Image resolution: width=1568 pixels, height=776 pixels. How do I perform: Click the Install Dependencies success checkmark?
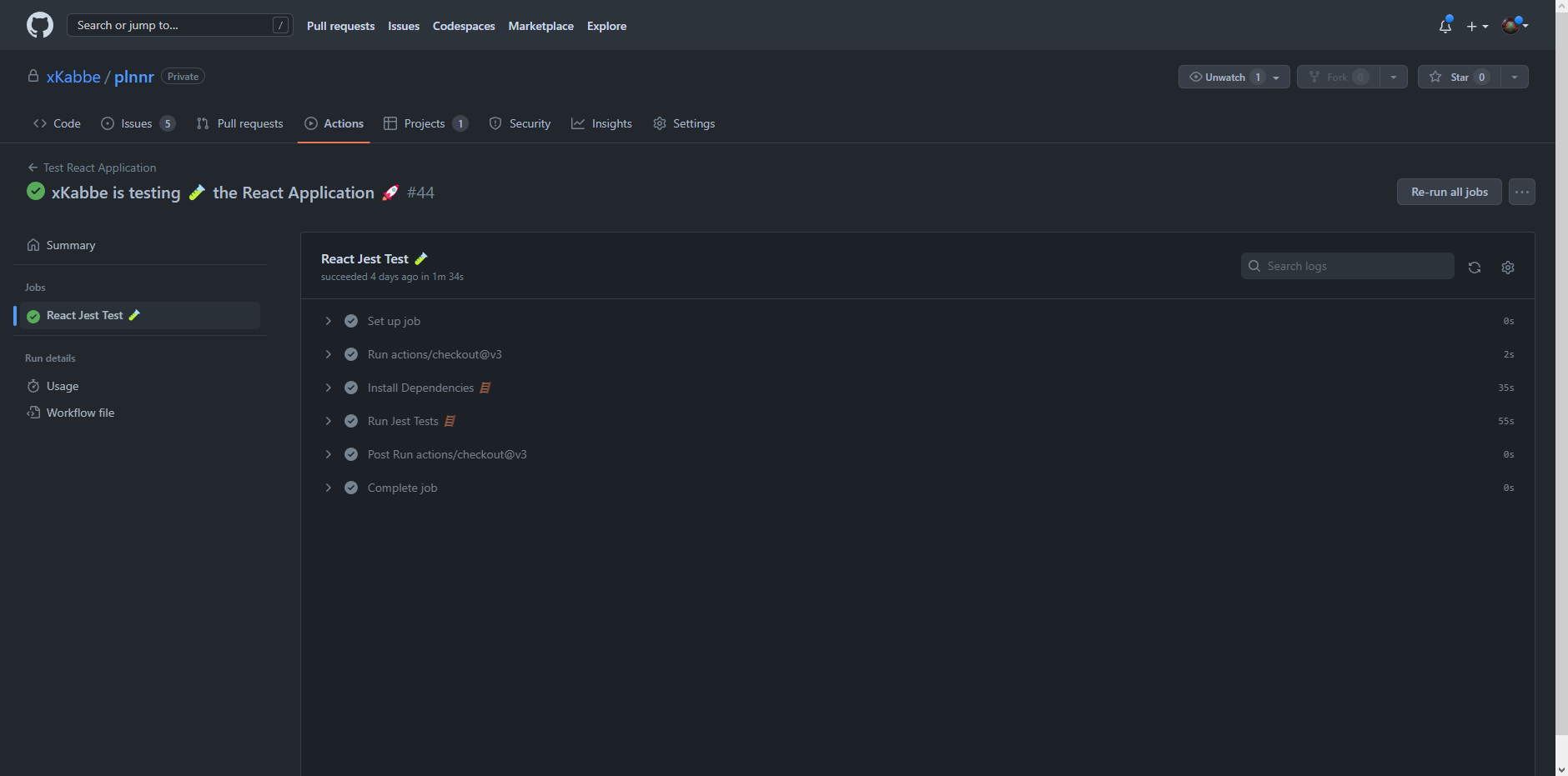coord(351,388)
